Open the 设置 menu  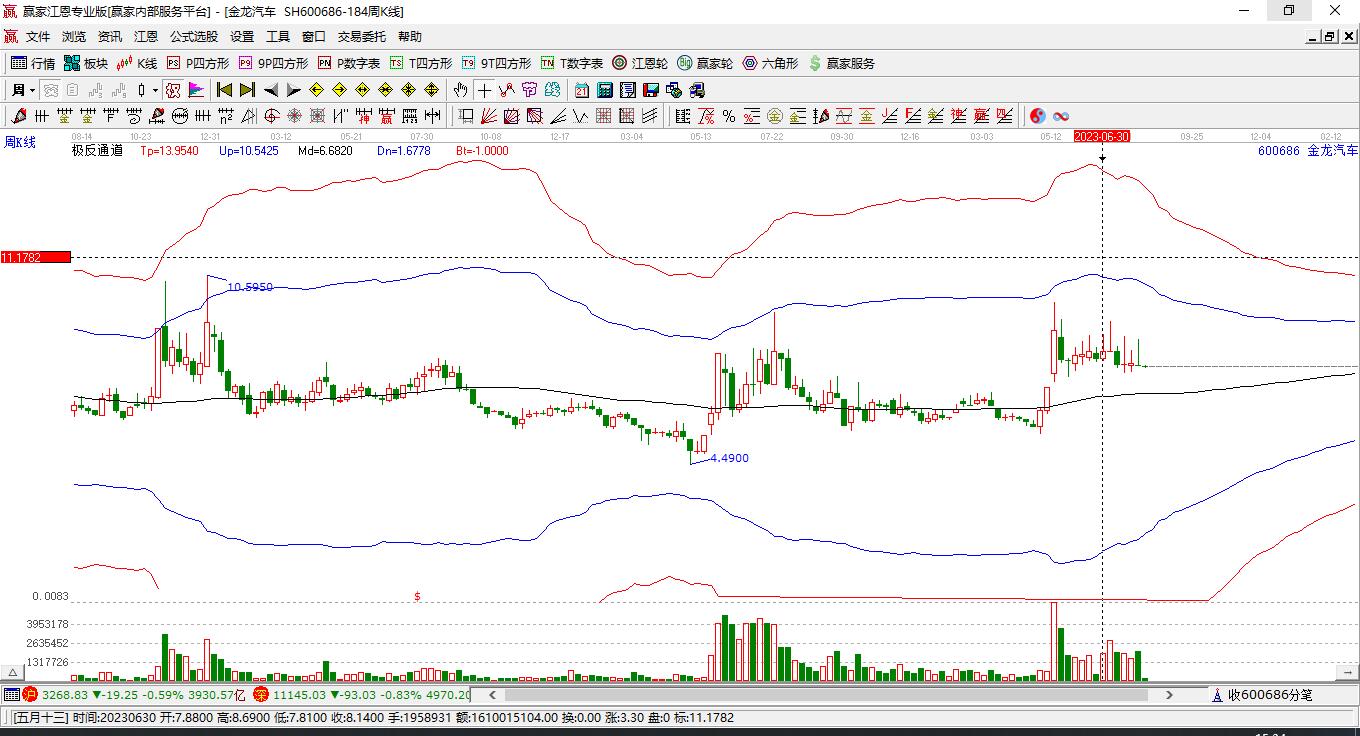pos(242,37)
